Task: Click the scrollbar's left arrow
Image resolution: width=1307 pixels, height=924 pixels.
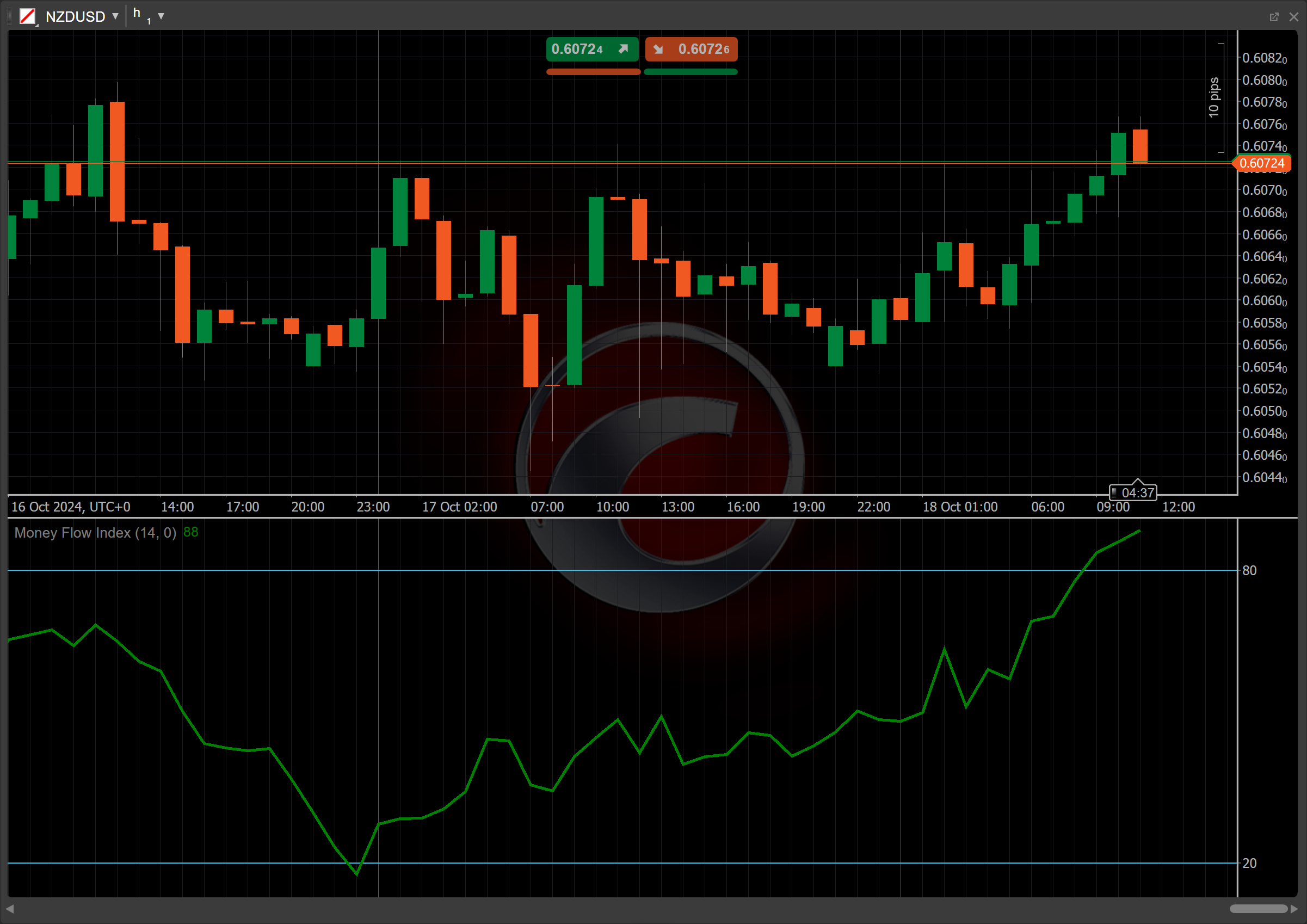Action: 9,909
